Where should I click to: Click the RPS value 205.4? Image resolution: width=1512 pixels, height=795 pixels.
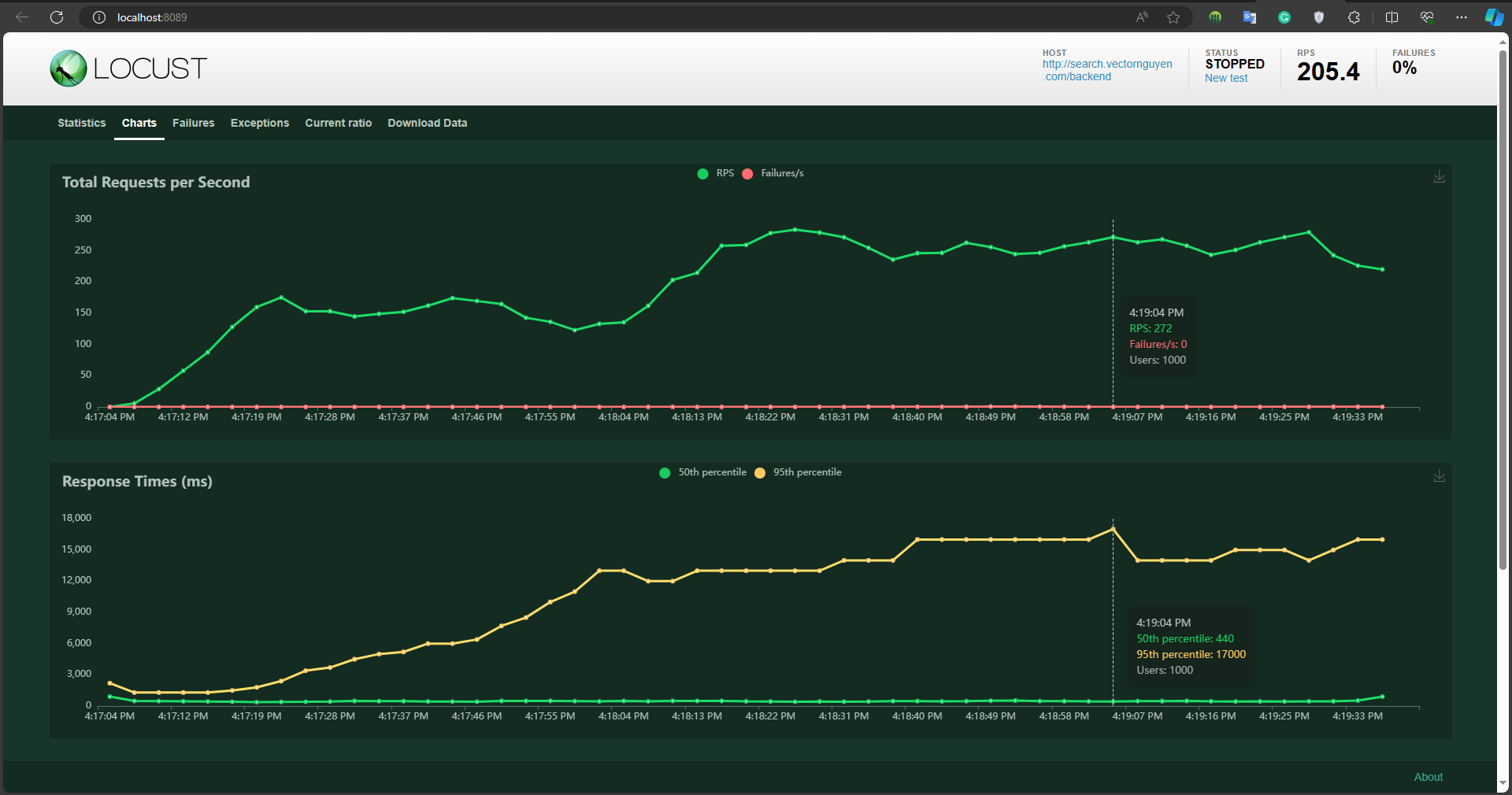(x=1329, y=72)
